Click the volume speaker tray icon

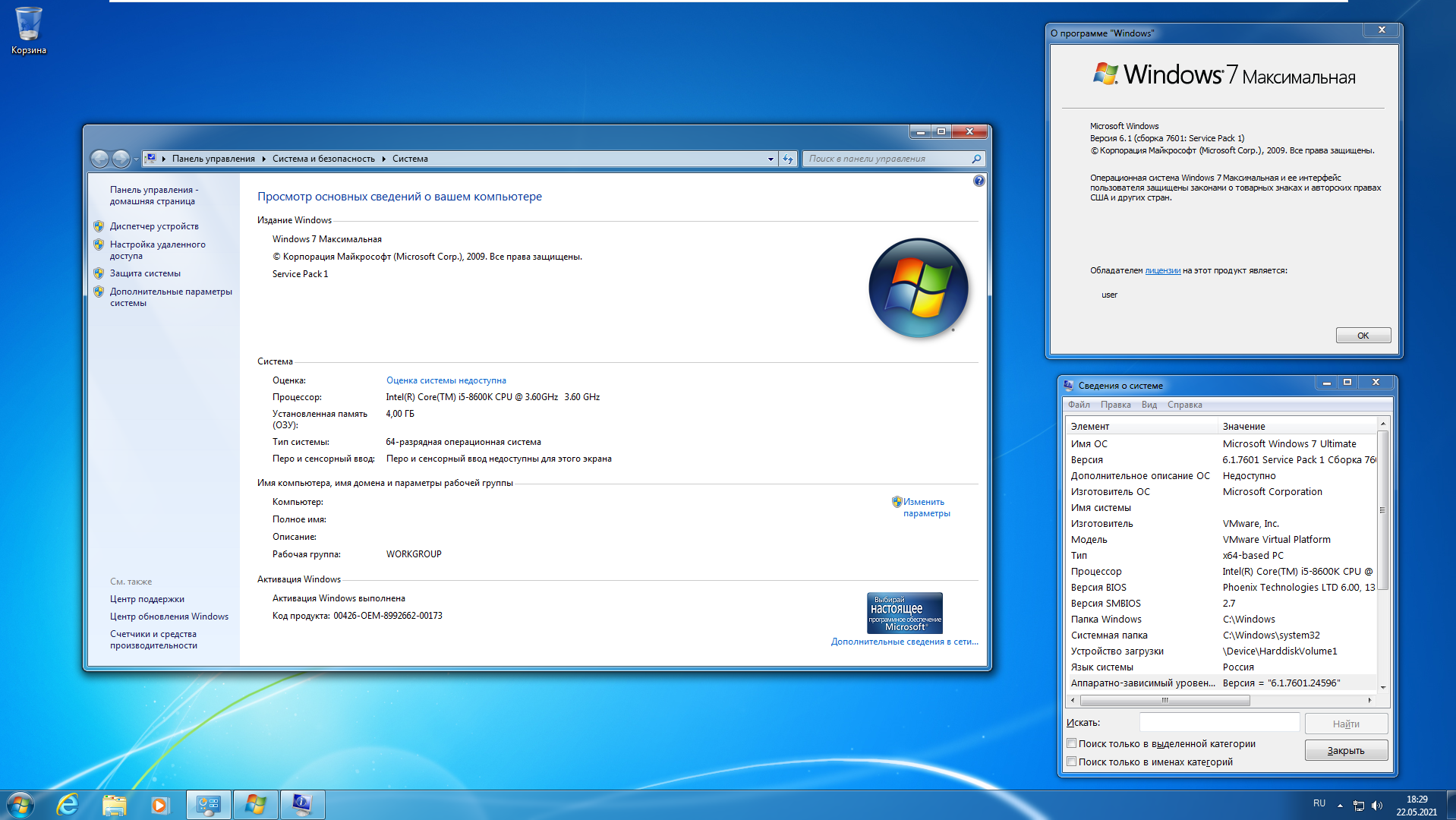pos(1377,806)
